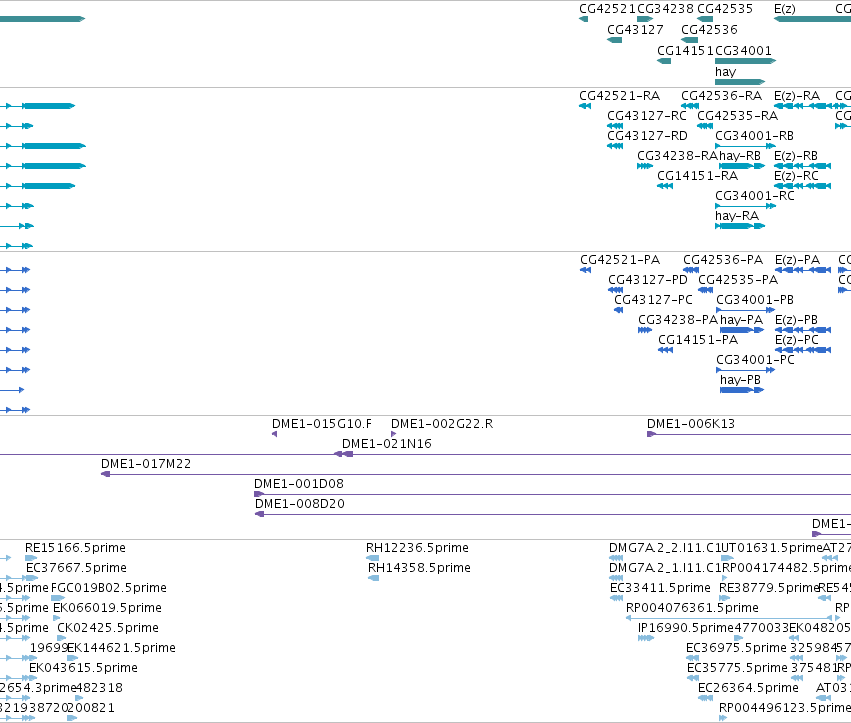The width and height of the screenshot is (851, 723).
Task: Click EST RE38779.5prime
Action: tap(769, 588)
